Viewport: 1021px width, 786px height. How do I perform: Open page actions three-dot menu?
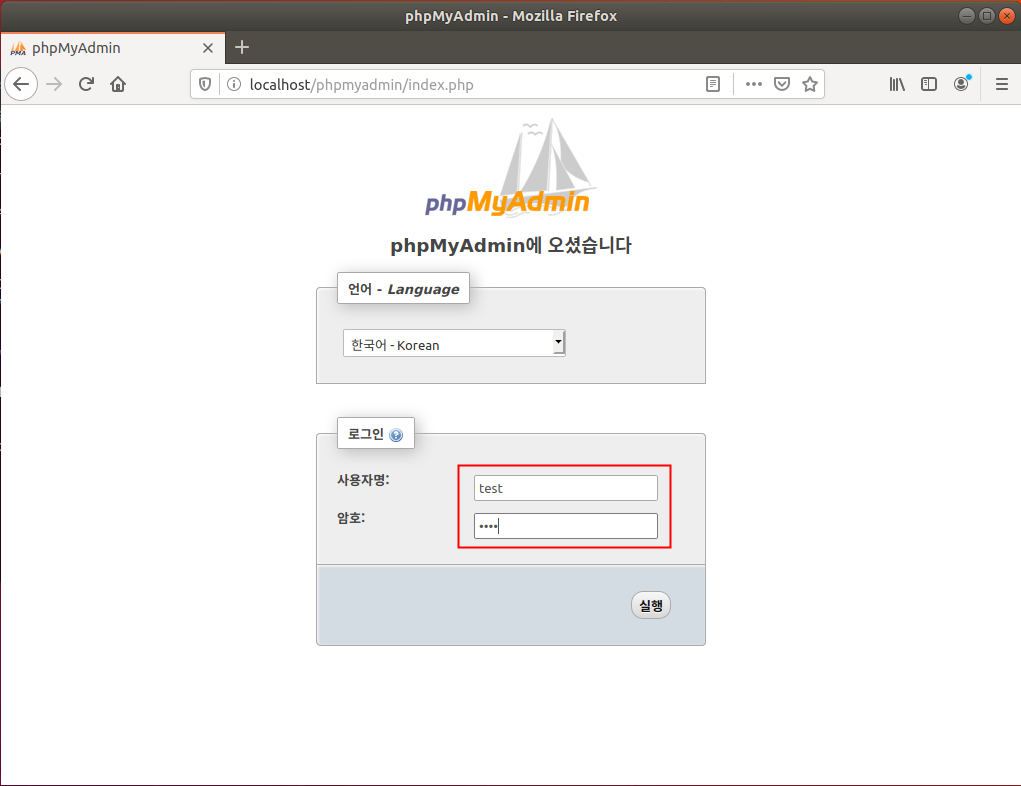point(754,84)
